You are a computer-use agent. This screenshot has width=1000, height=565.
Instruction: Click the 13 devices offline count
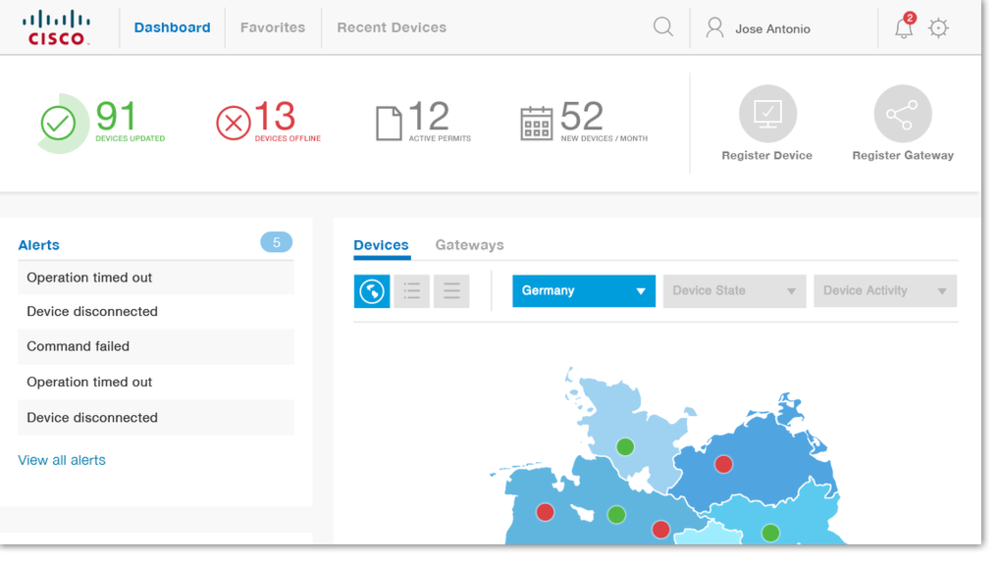pyautogui.click(x=275, y=116)
